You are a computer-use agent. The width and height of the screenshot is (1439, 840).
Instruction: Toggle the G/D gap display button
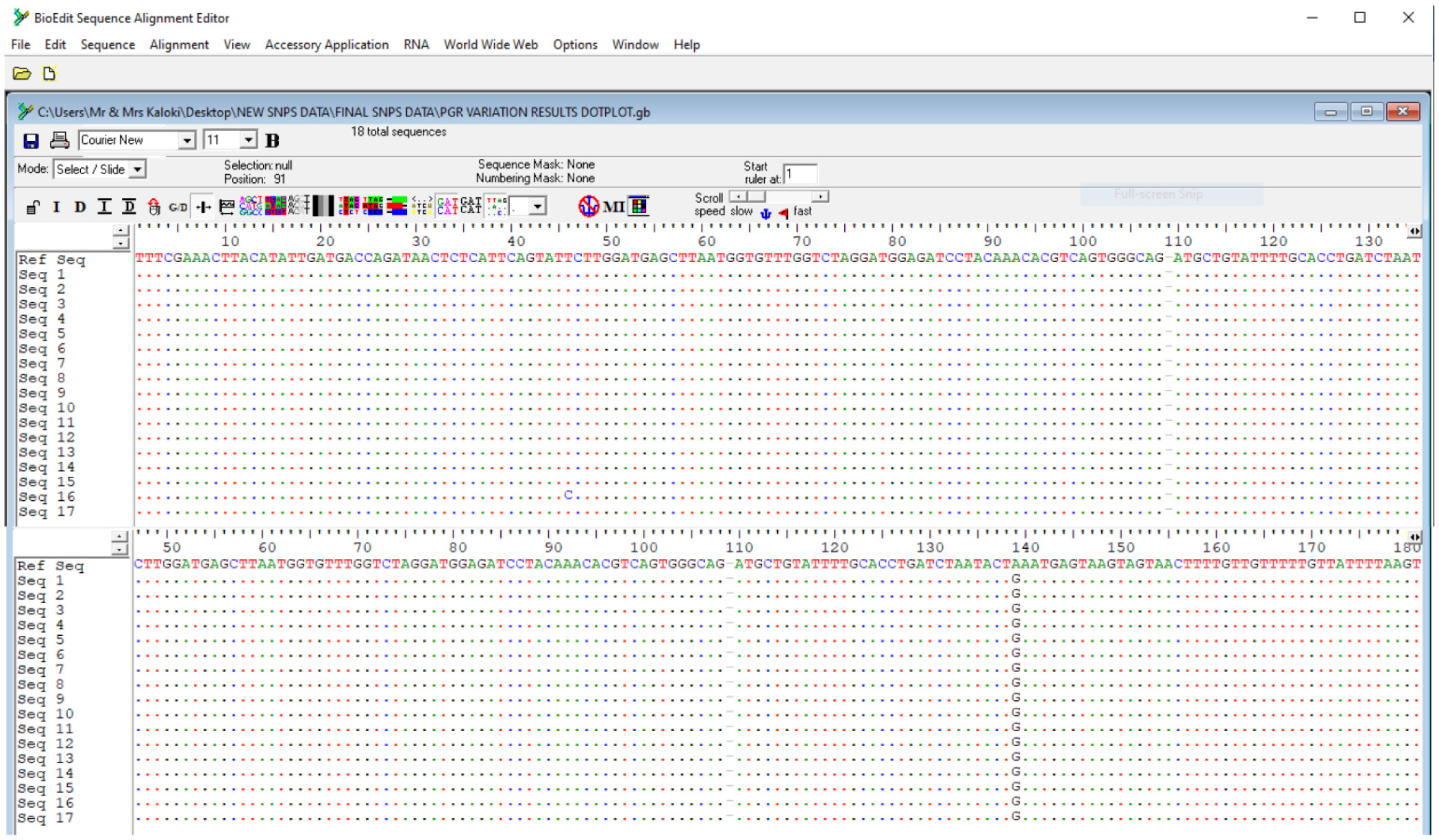[x=178, y=206]
